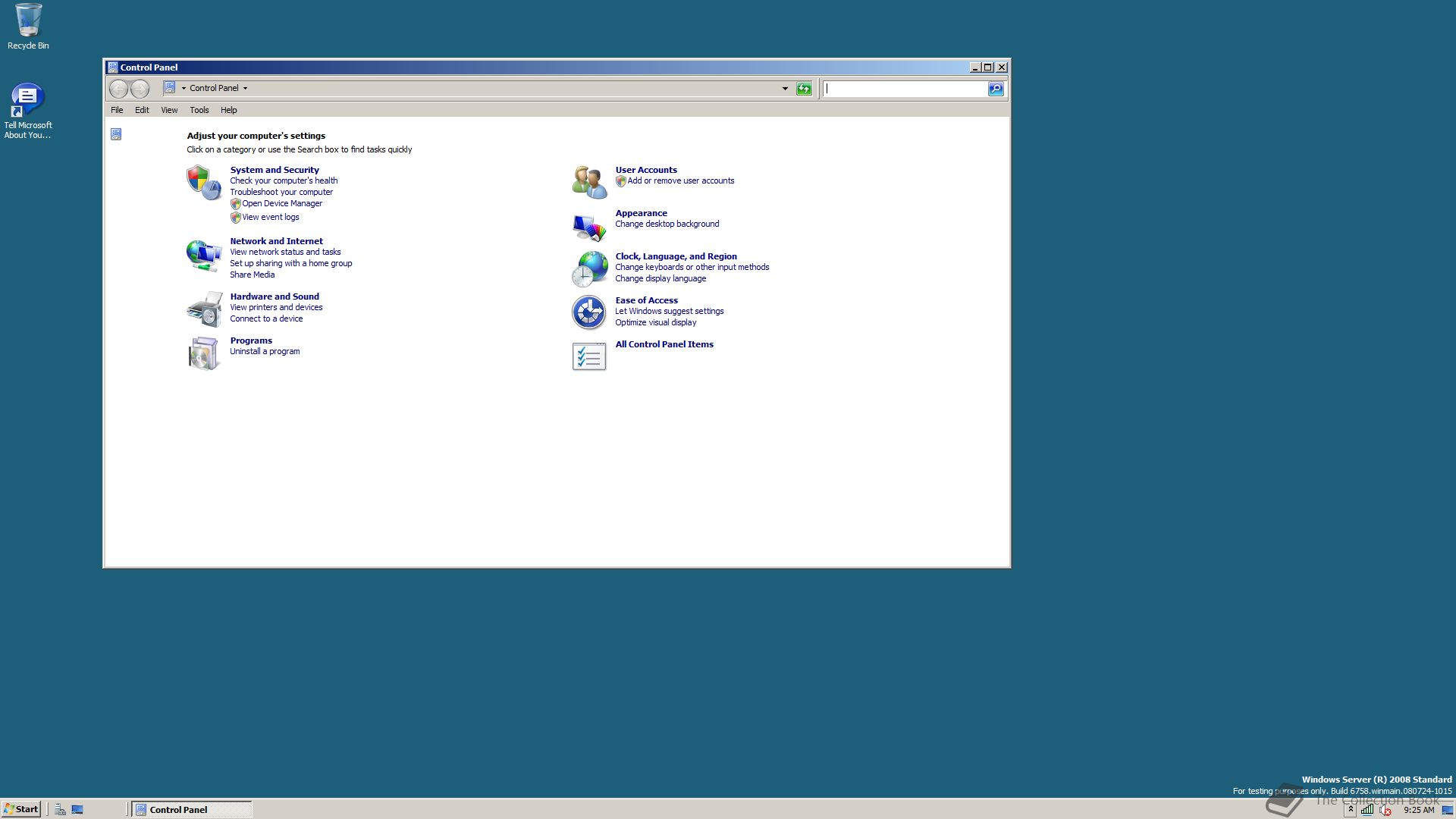1456x819 pixels.
Task: Open the Programs category link
Action: [x=251, y=340]
